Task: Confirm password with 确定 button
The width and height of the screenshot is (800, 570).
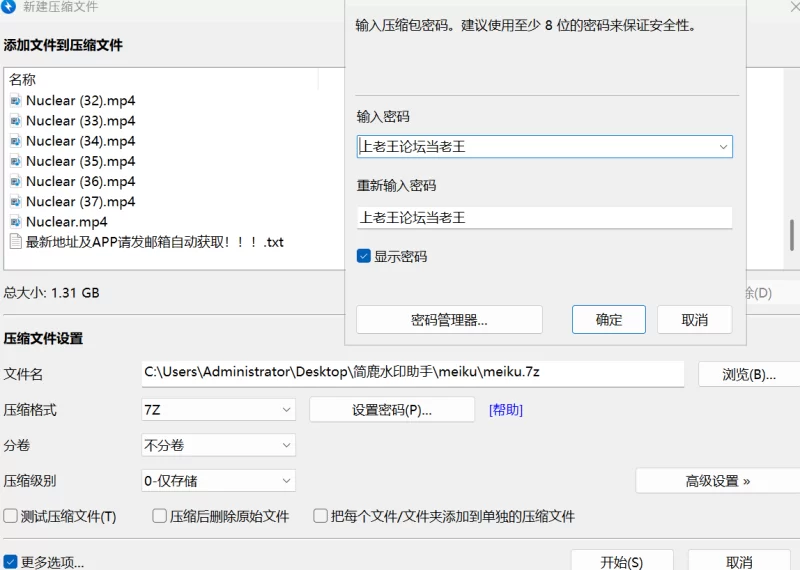Action: (609, 320)
